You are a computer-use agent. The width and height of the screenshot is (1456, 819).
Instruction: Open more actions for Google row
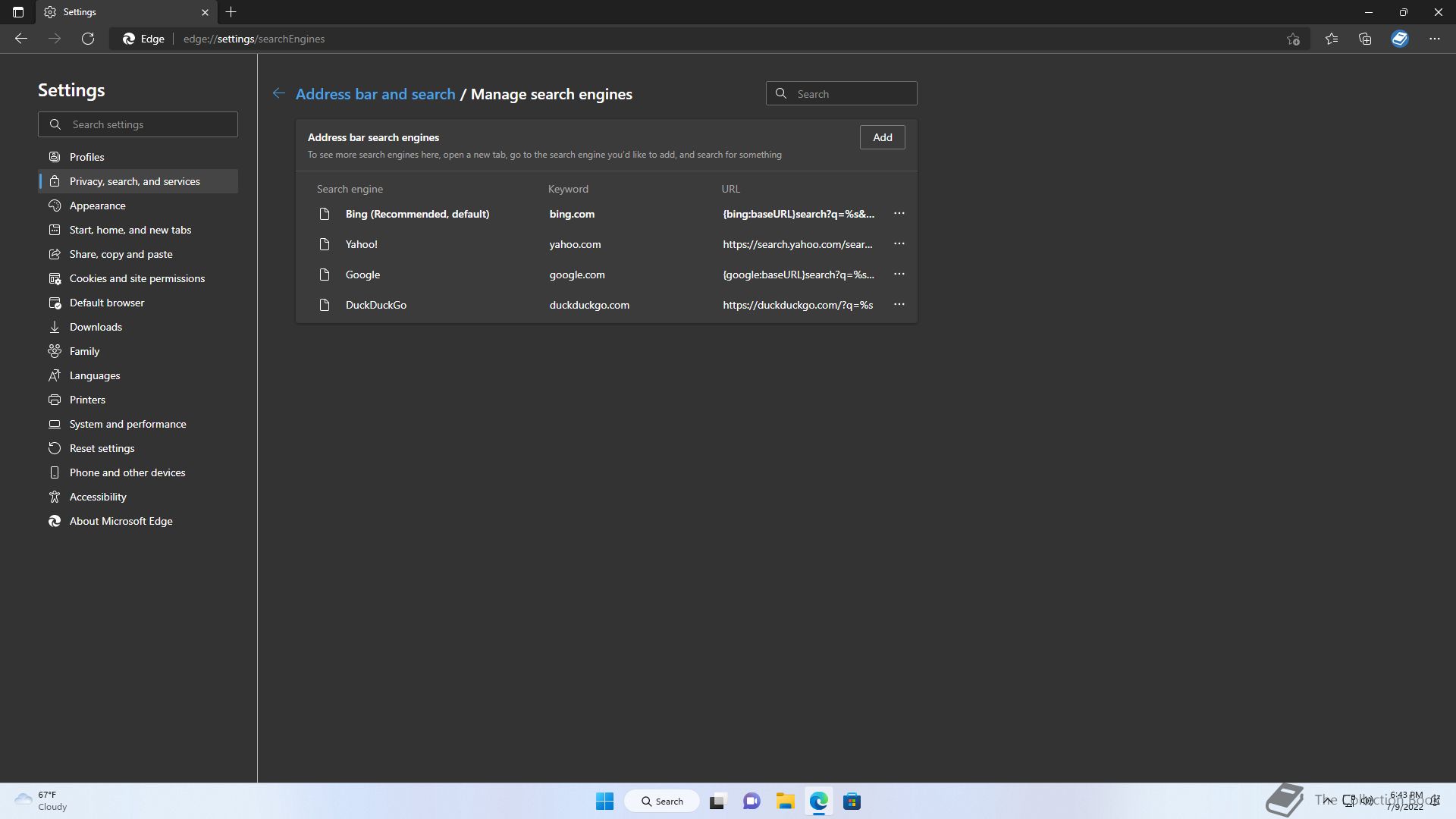tap(899, 275)
